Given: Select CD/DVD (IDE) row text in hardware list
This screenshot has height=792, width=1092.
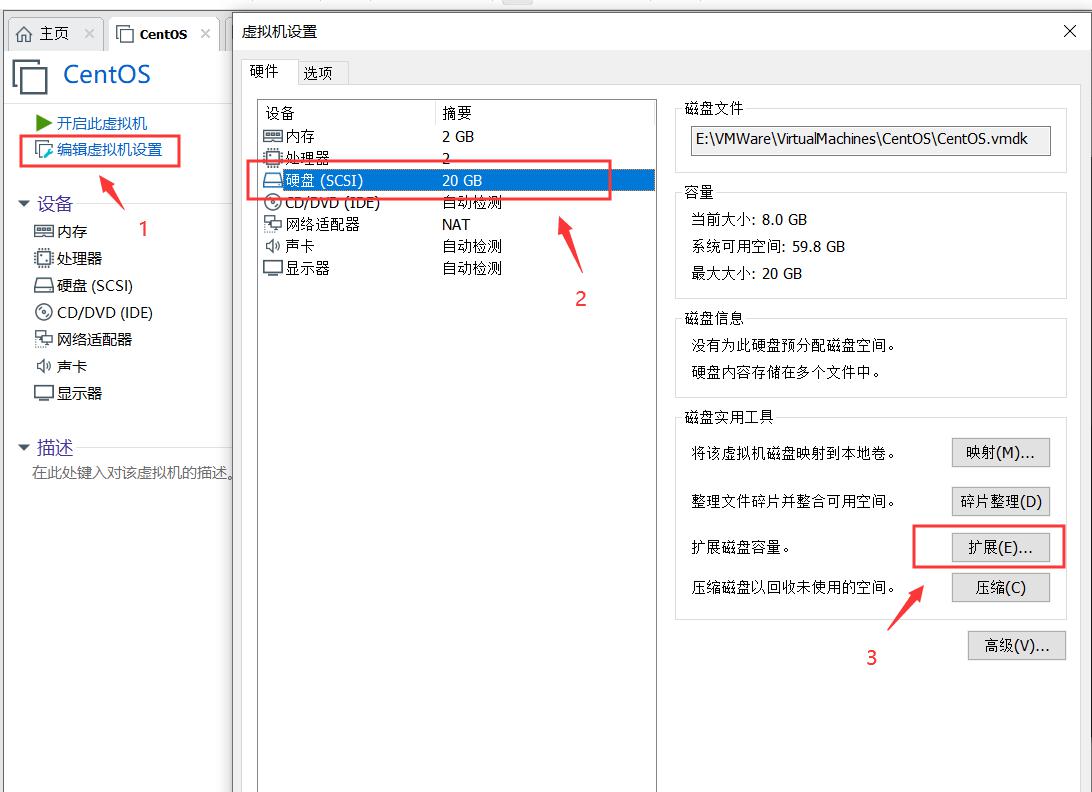Looking at the screenshot, I should click(333, 203).
